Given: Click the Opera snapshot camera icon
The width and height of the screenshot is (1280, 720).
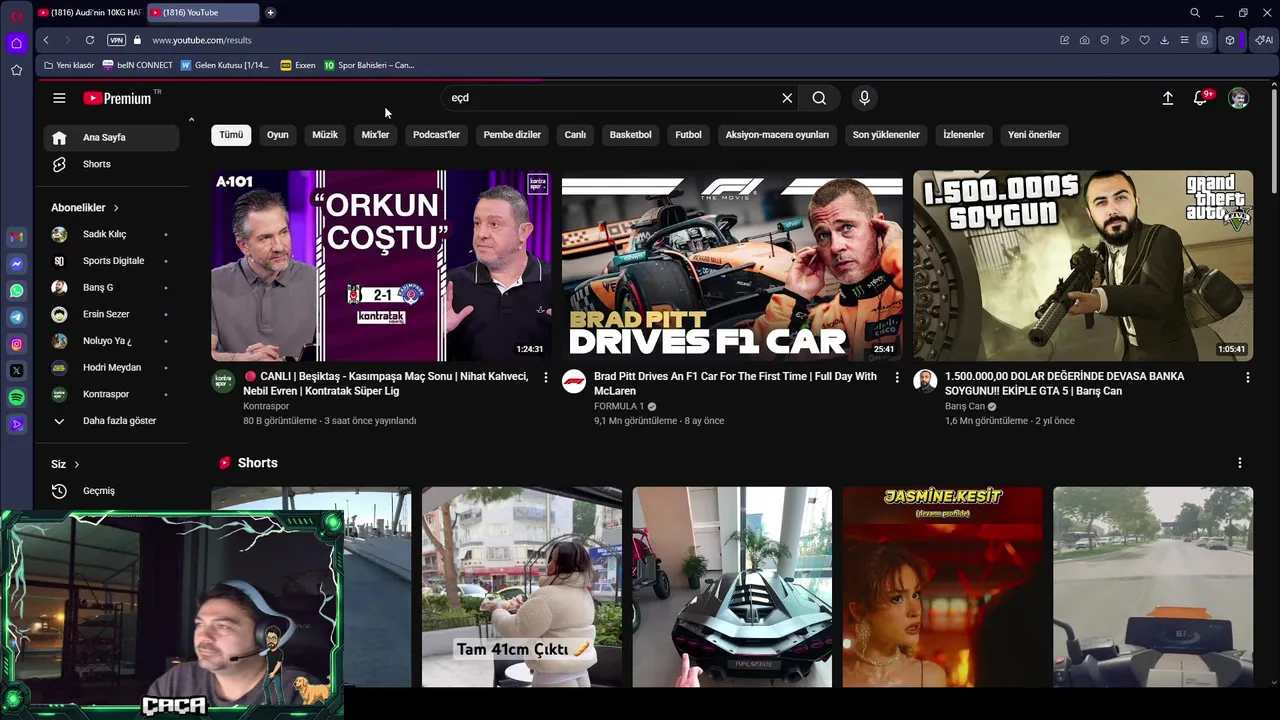Looking at the screenshot, I should [x=1085, y=40].
